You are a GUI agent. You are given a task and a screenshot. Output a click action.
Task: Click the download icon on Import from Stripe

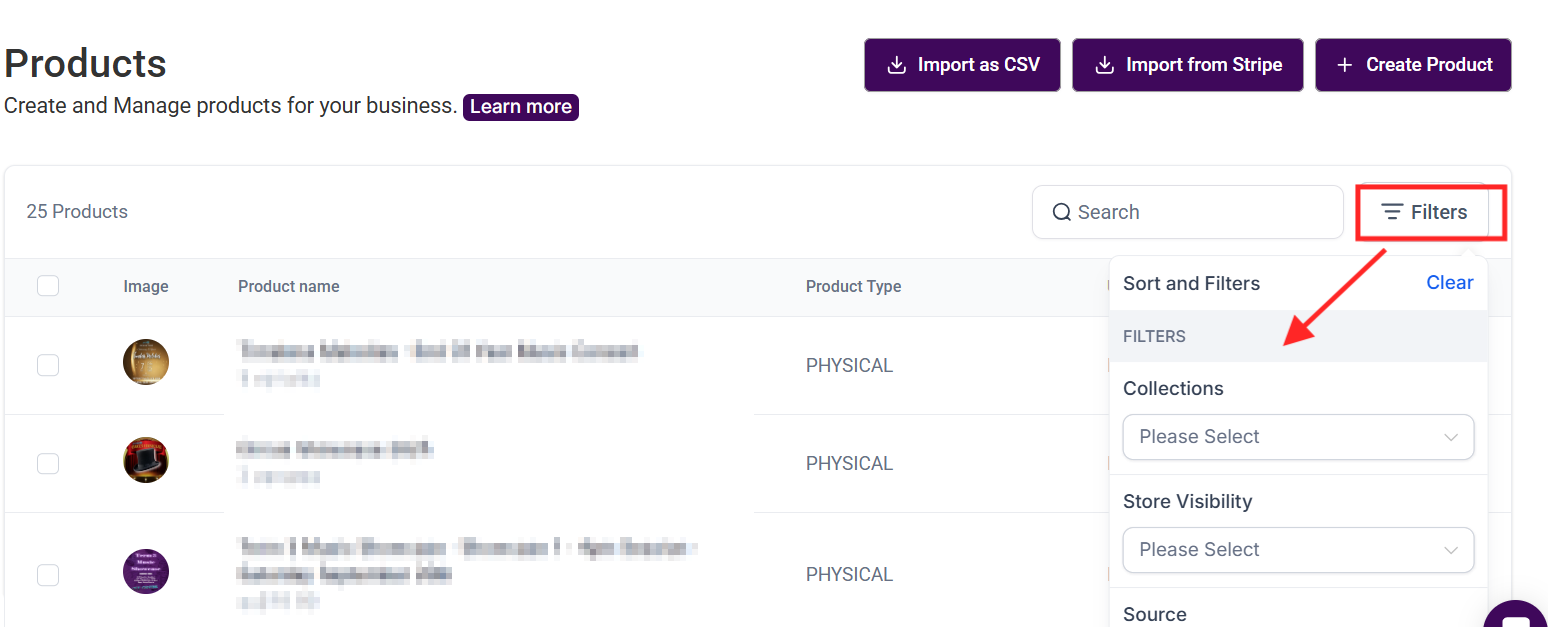point(1104,65)
